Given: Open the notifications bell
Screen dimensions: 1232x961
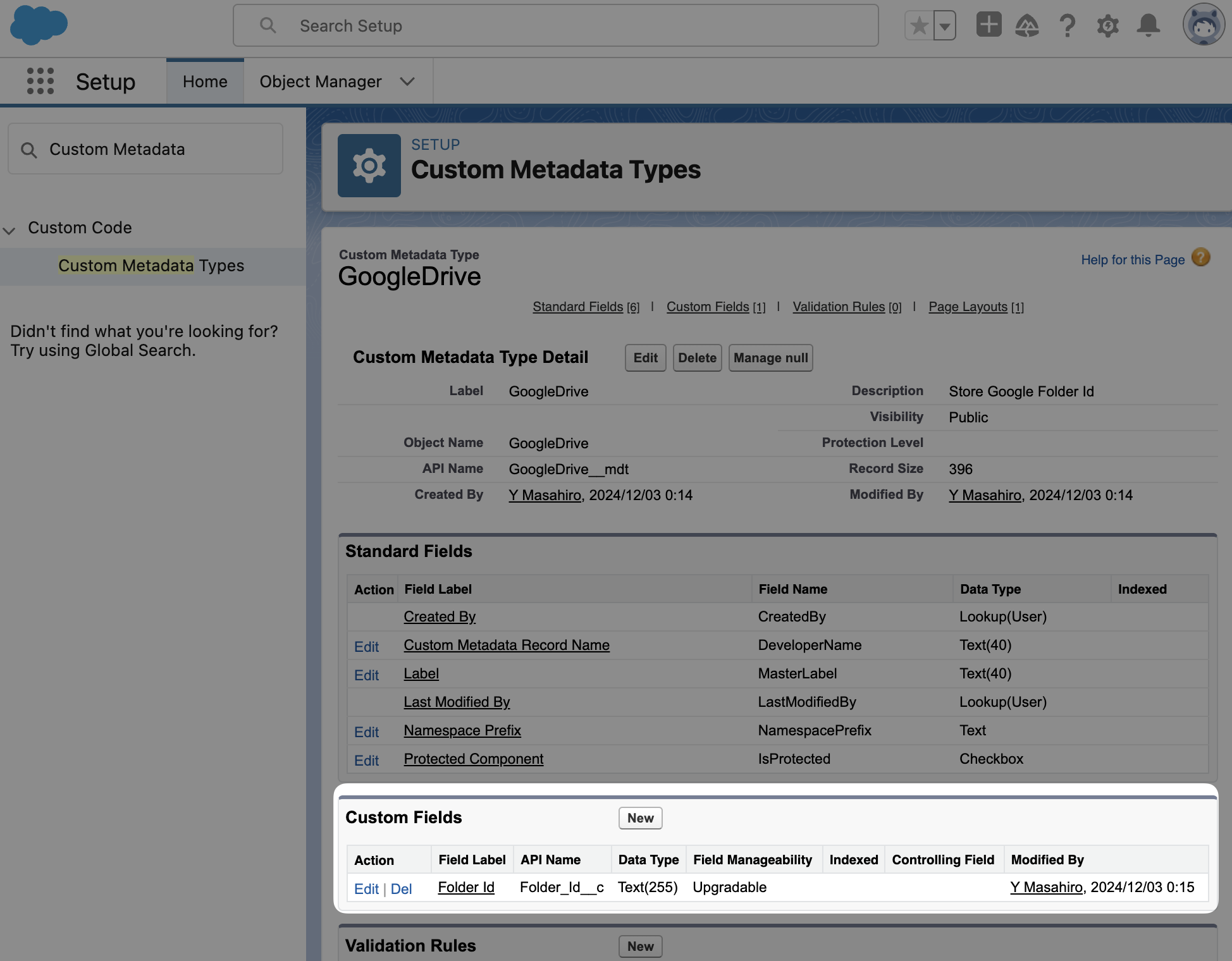Looking at the screenshot, I should pos(1148,26).
